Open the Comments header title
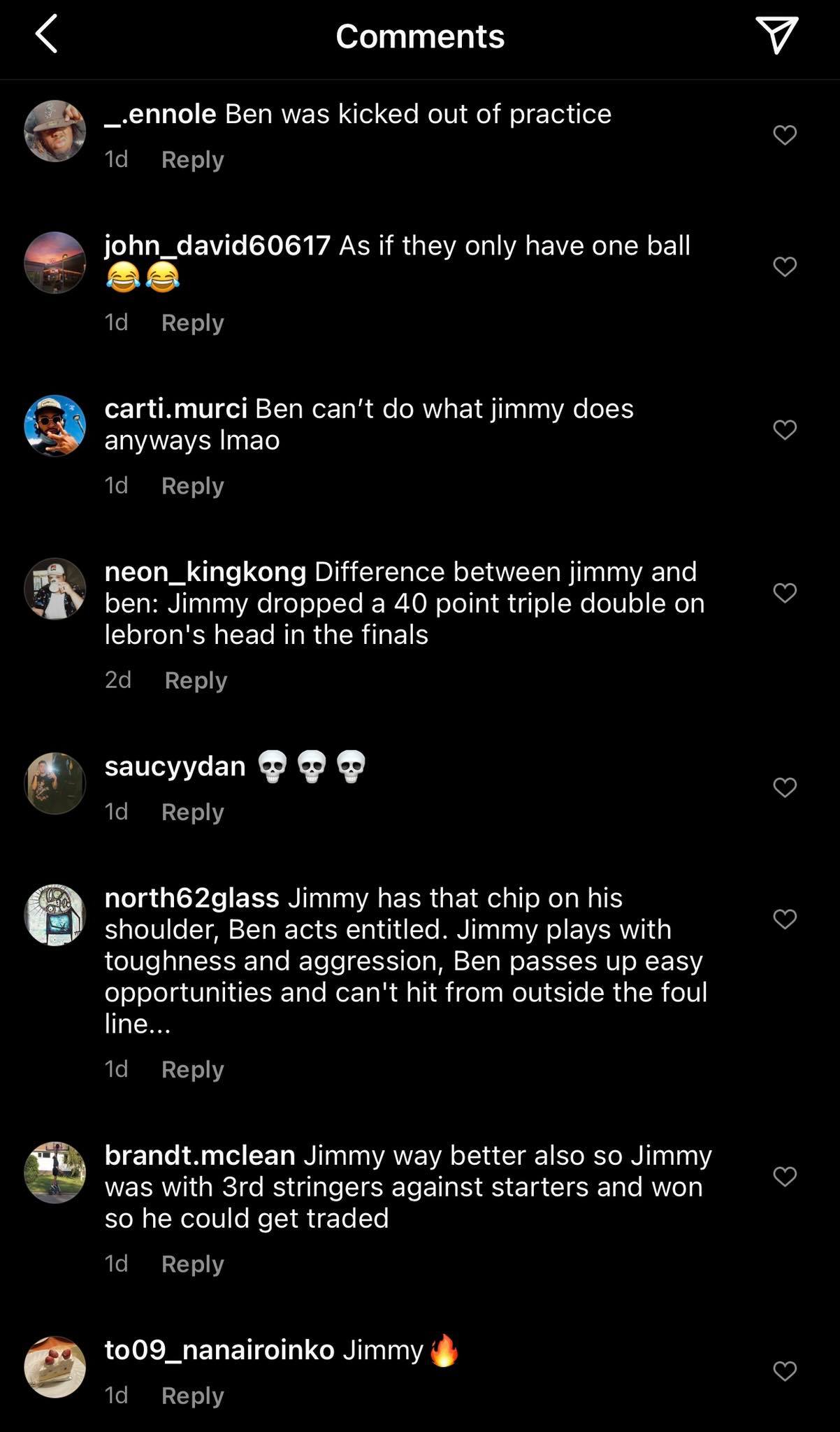Screen dimensions: 840x1432 pyautogui.click(x=419, y=36)
